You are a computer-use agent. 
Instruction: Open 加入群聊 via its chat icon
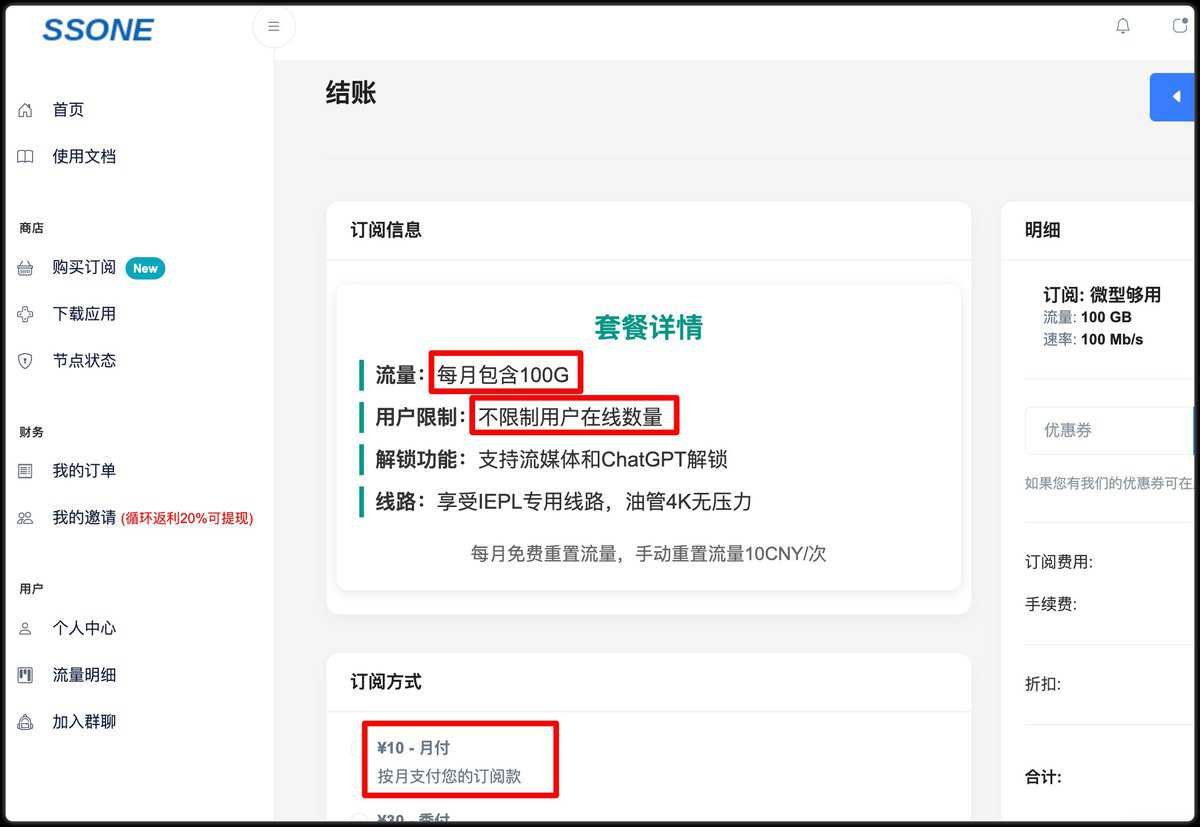coord(24,721)
